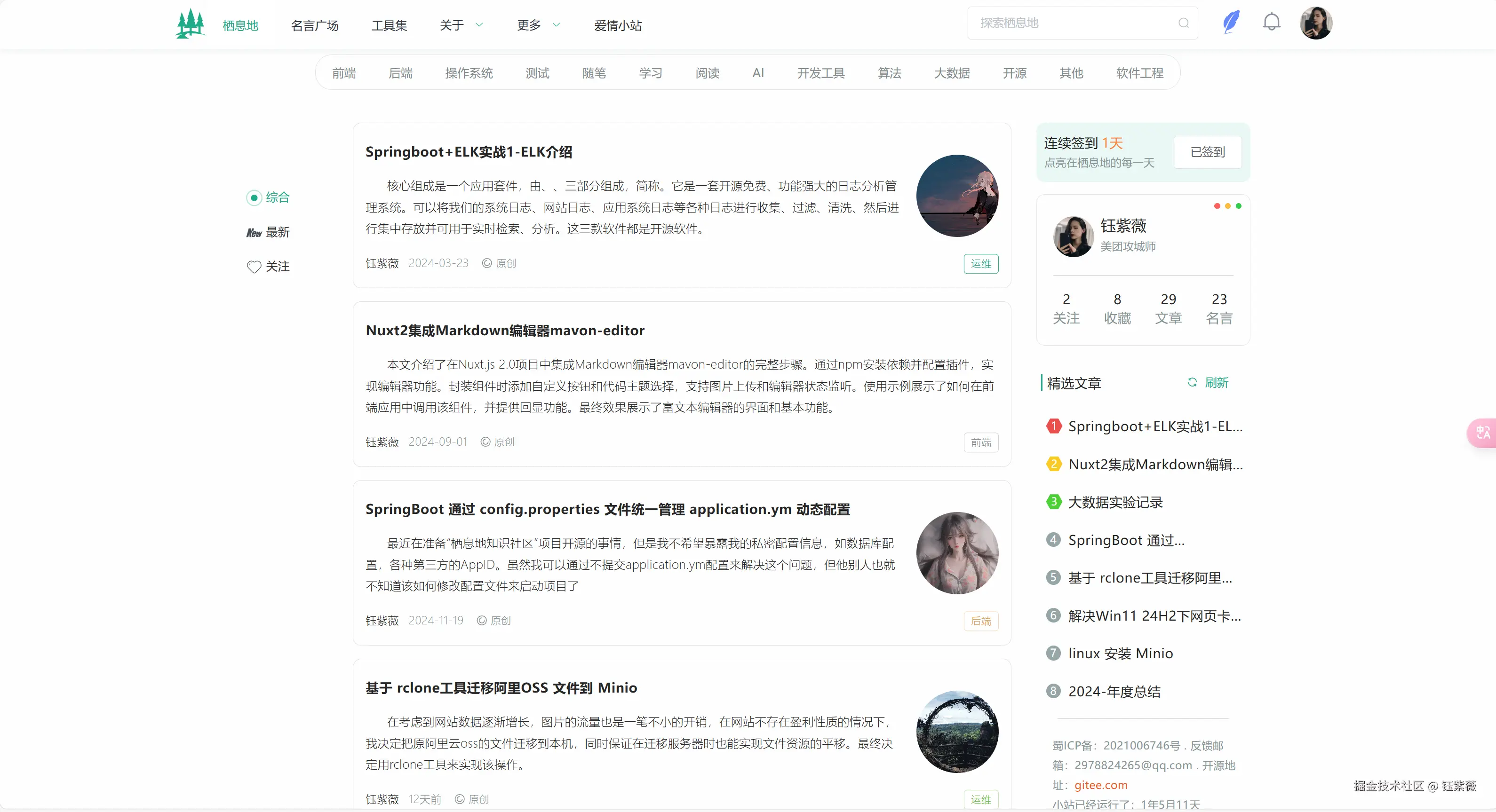Image resolution: width=1496 pixels, height=812 pixels.
Task: Check notifications via the bell icon
Action: point(1271,22)
